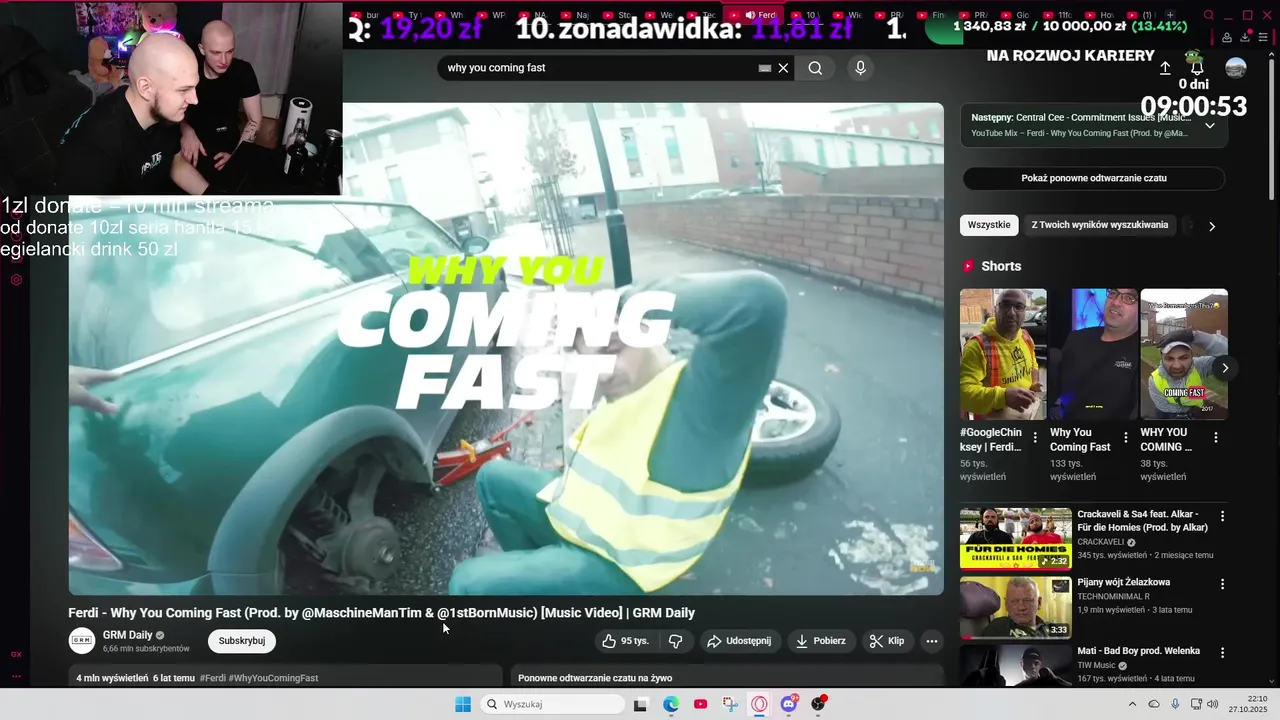Open options for 'Pijany wójt Żelazkowa'
This screenshot has height=720, width=1280.
click(1222, 584)
